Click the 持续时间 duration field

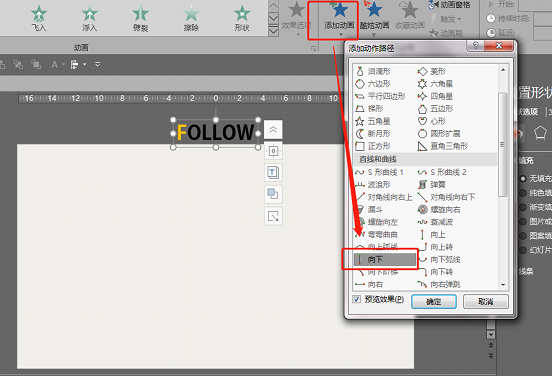click(x=543, y=19)
